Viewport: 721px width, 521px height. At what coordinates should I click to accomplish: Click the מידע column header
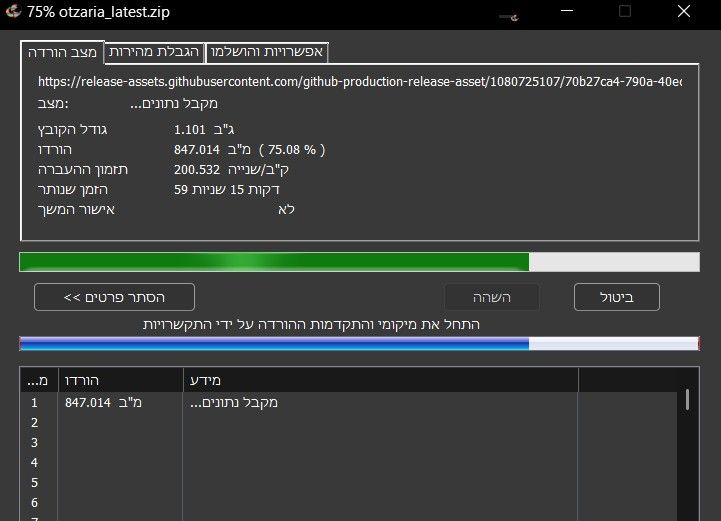pyautogui.click(x=381, y=380)
